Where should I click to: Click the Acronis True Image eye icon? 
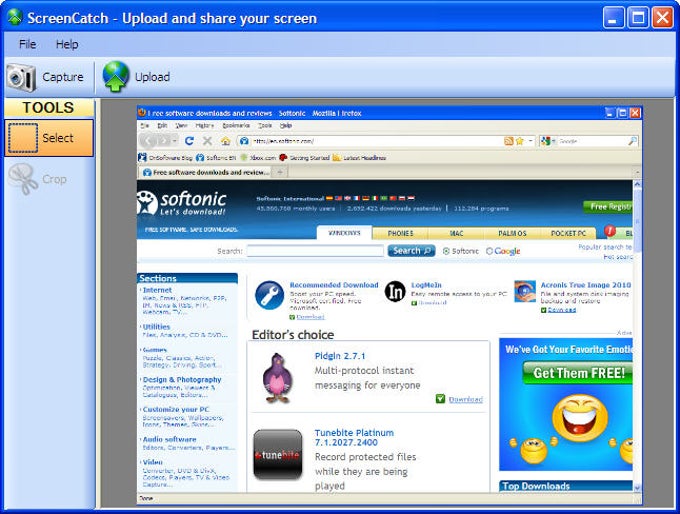(525, 291)
